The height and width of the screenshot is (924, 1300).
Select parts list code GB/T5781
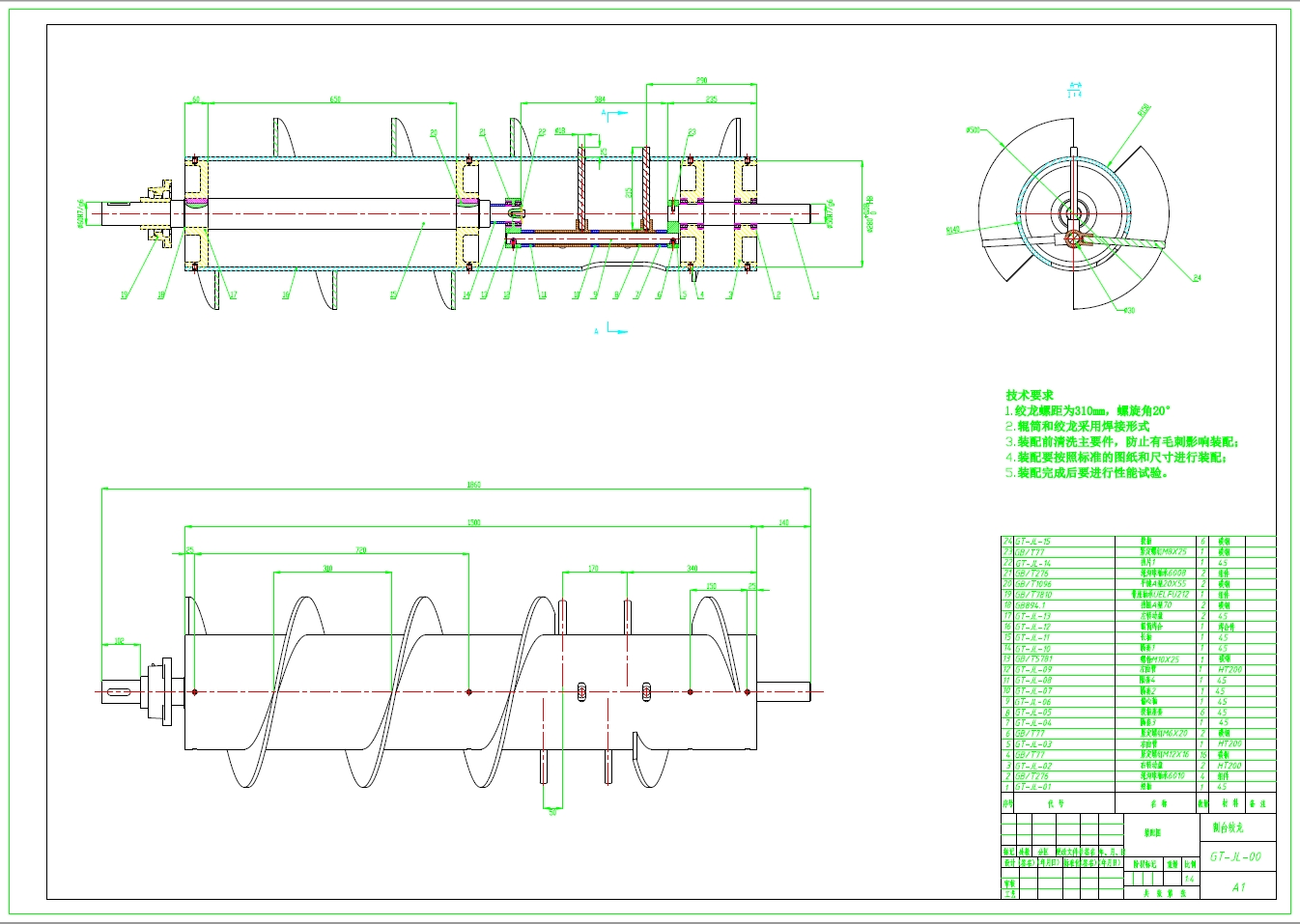click(1033, 658)
